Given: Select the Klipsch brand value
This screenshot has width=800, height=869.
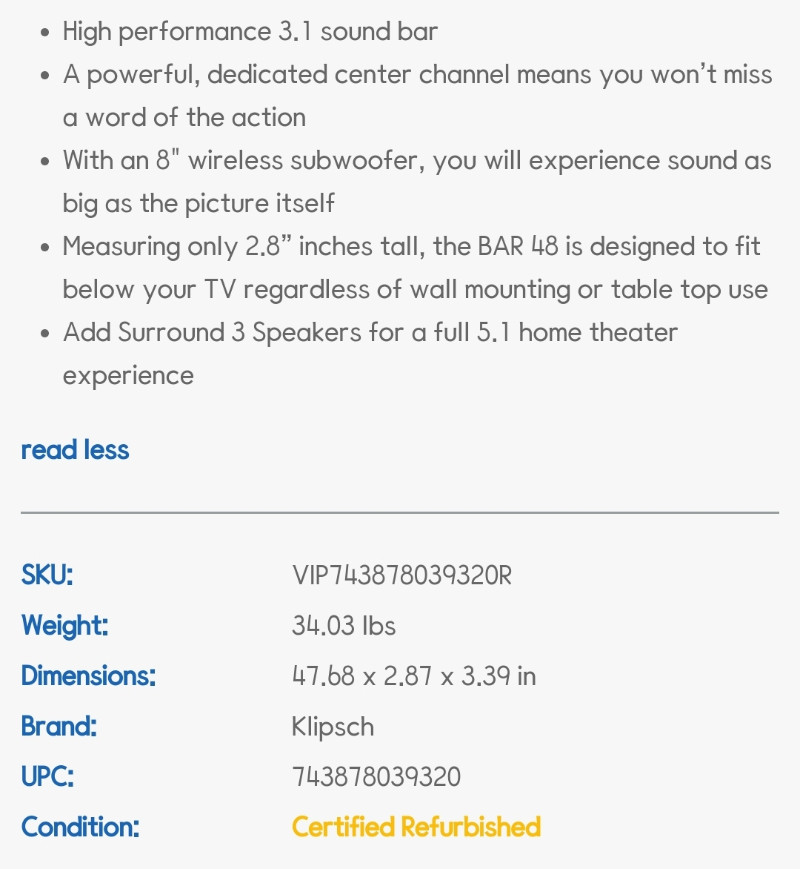Looking at the screenshot, I should [333, 727].
